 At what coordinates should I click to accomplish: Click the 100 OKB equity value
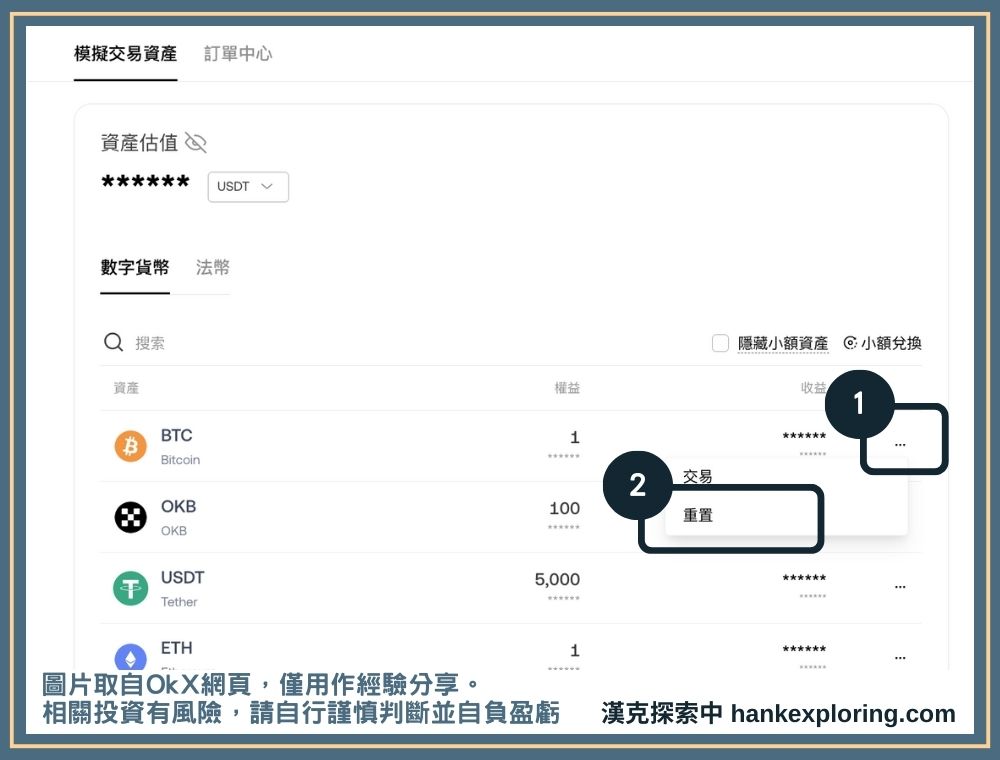click(x=564, y=508)
